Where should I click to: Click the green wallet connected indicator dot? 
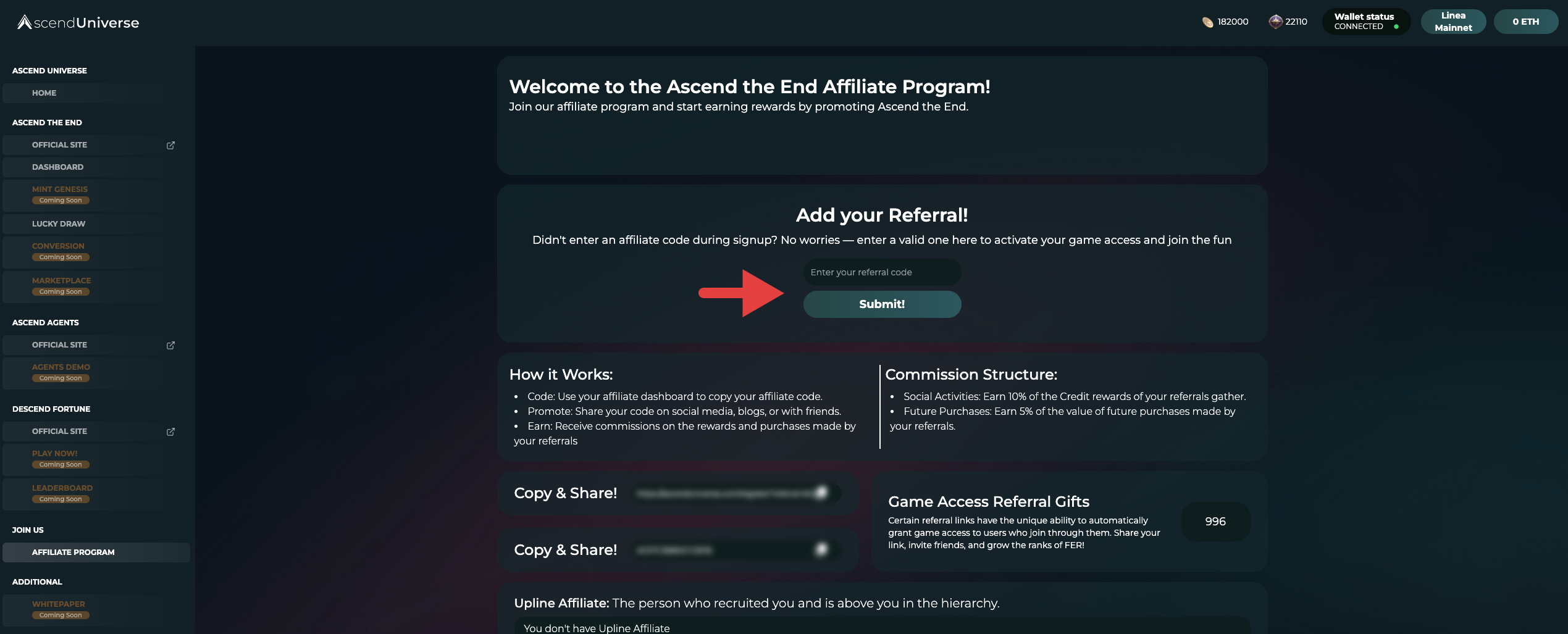(x=1396, y=27)
